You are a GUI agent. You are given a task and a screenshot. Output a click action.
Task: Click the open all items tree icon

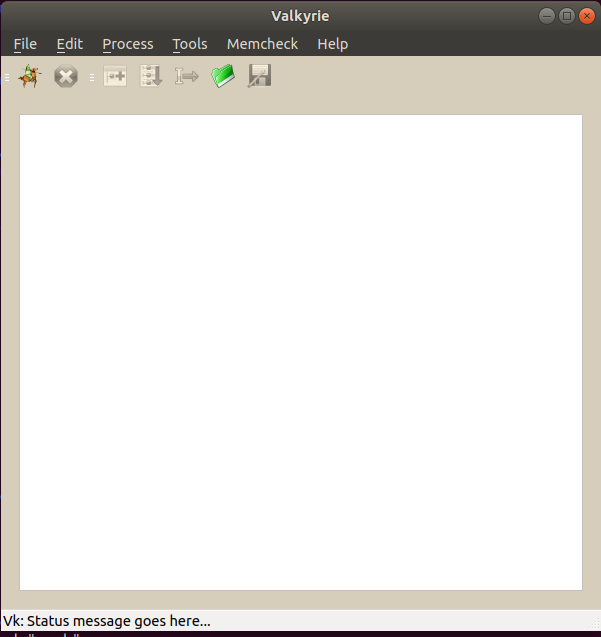[151, 76]
